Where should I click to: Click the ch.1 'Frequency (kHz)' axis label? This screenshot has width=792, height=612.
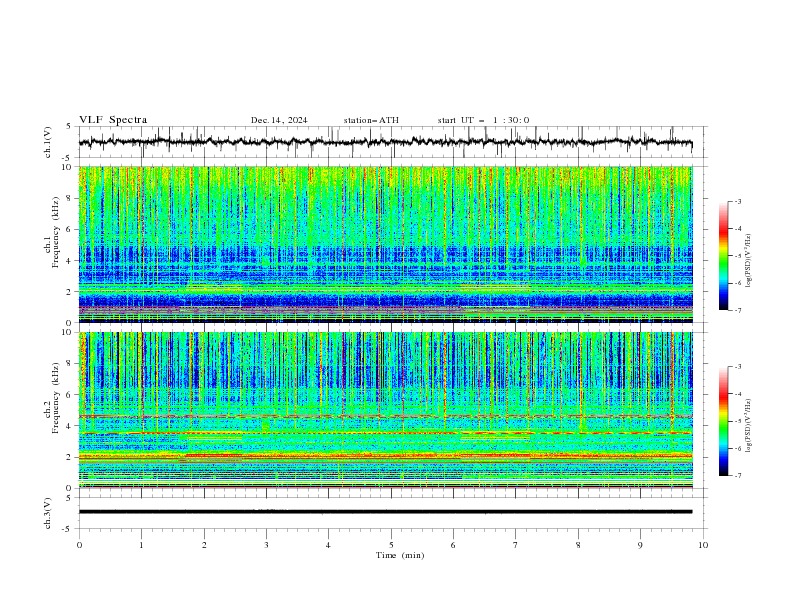click(x=56, y=233)
